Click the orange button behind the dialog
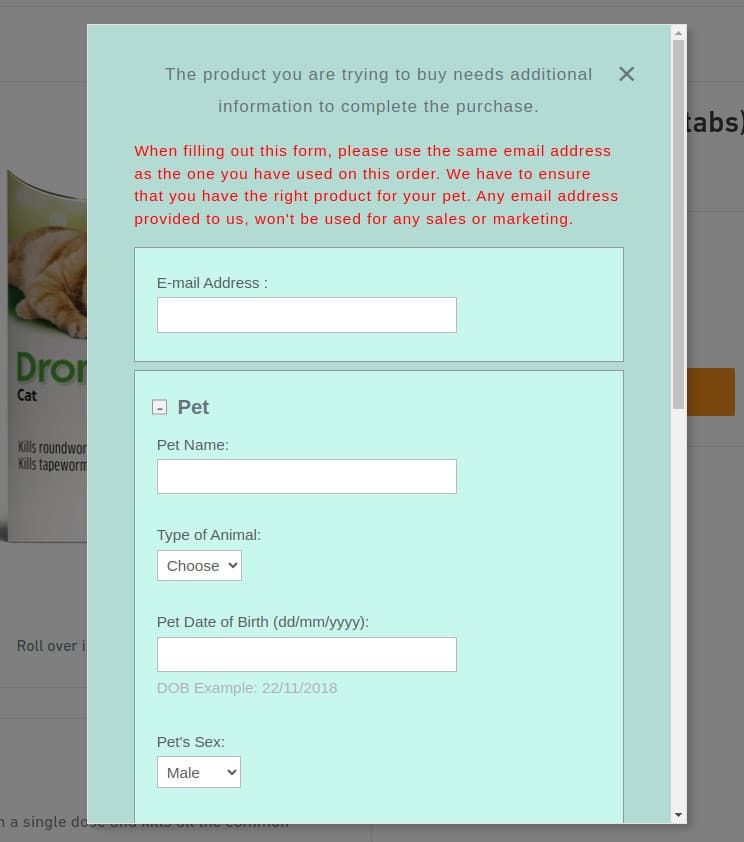Viewport: 744px width, 842px height. point(711,392)
